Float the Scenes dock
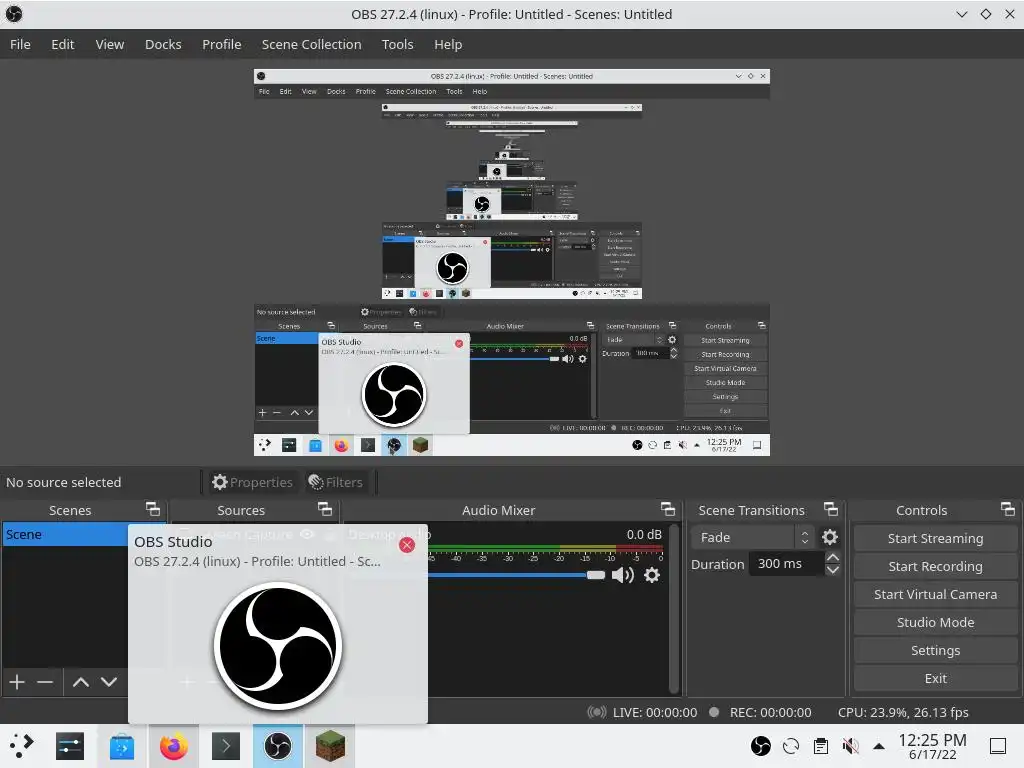 (153, 509)
